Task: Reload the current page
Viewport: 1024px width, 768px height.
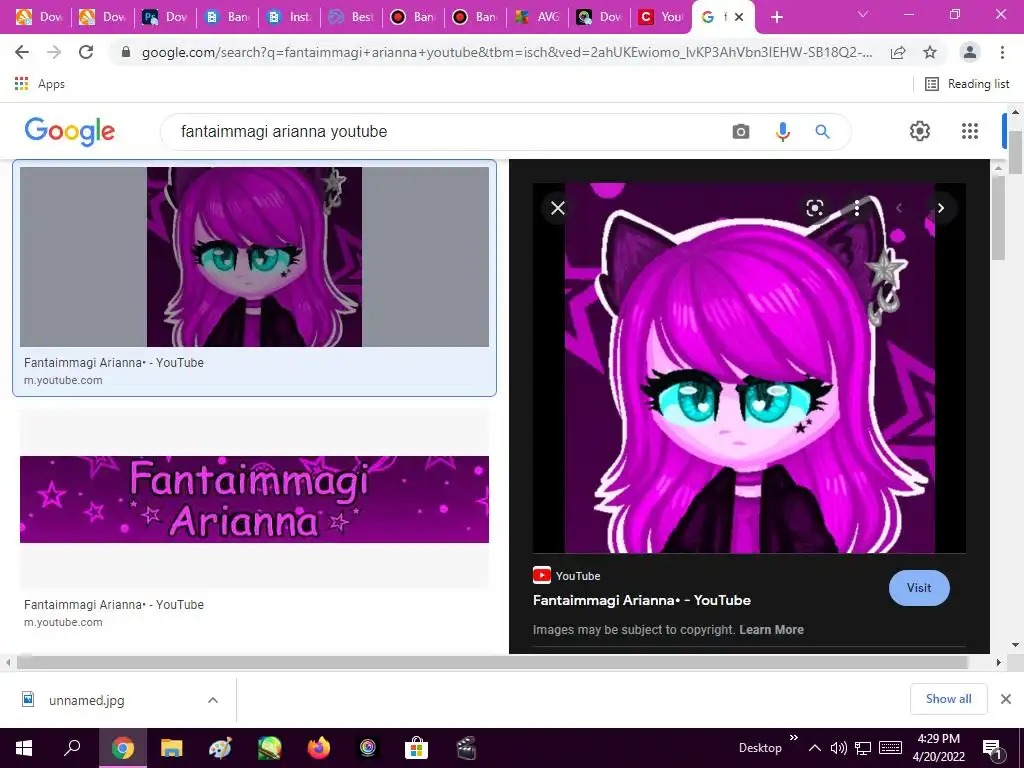Action: click(86, 52)
